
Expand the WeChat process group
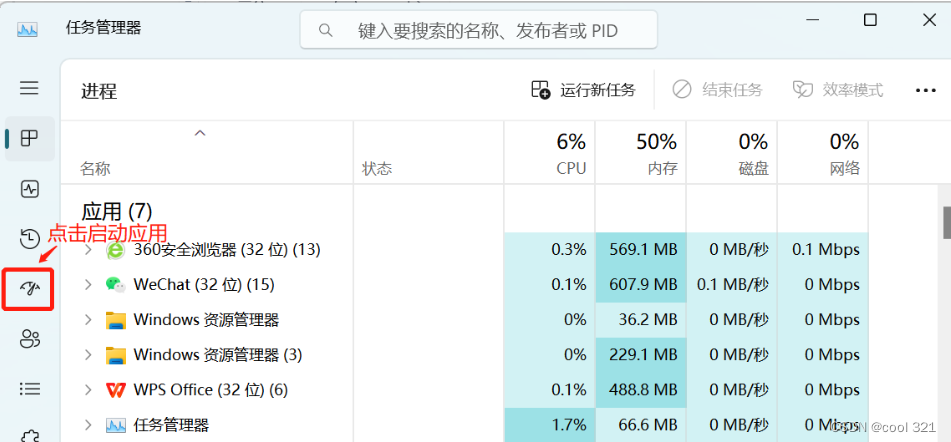[x=88, y=284]
